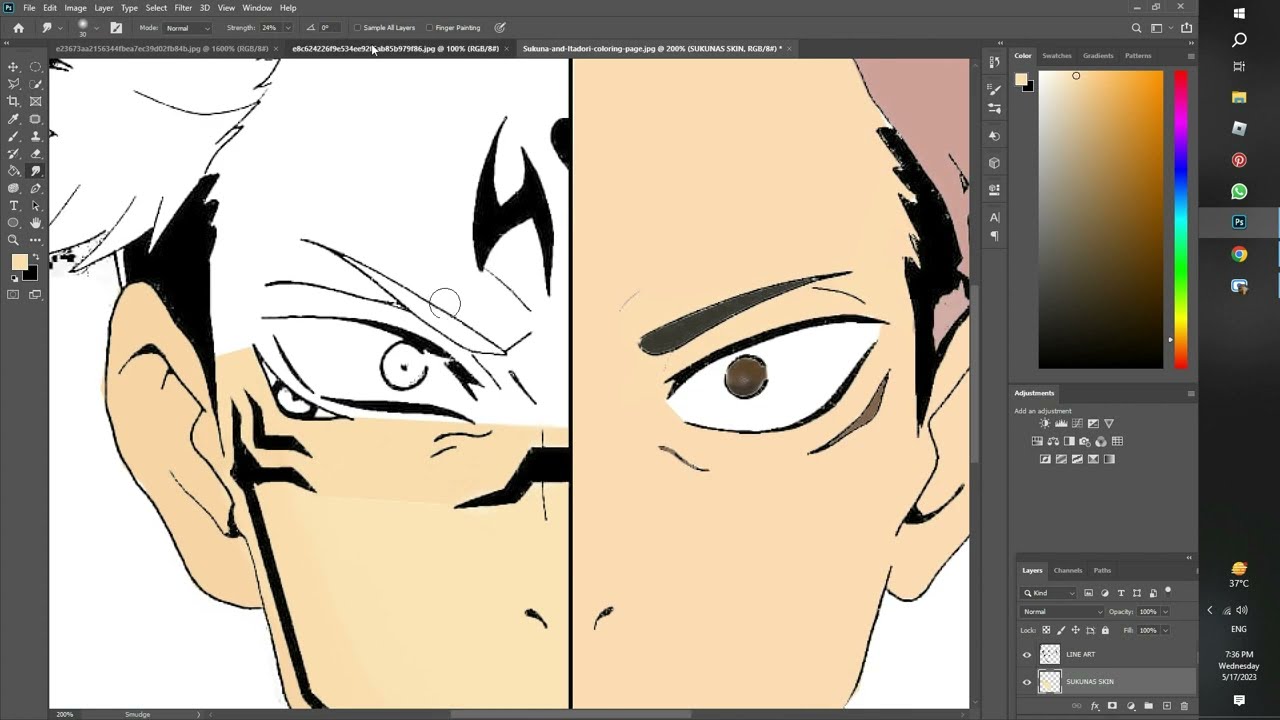Select the Zoom tool
The image size is (1280, 720).
[13, 240]
